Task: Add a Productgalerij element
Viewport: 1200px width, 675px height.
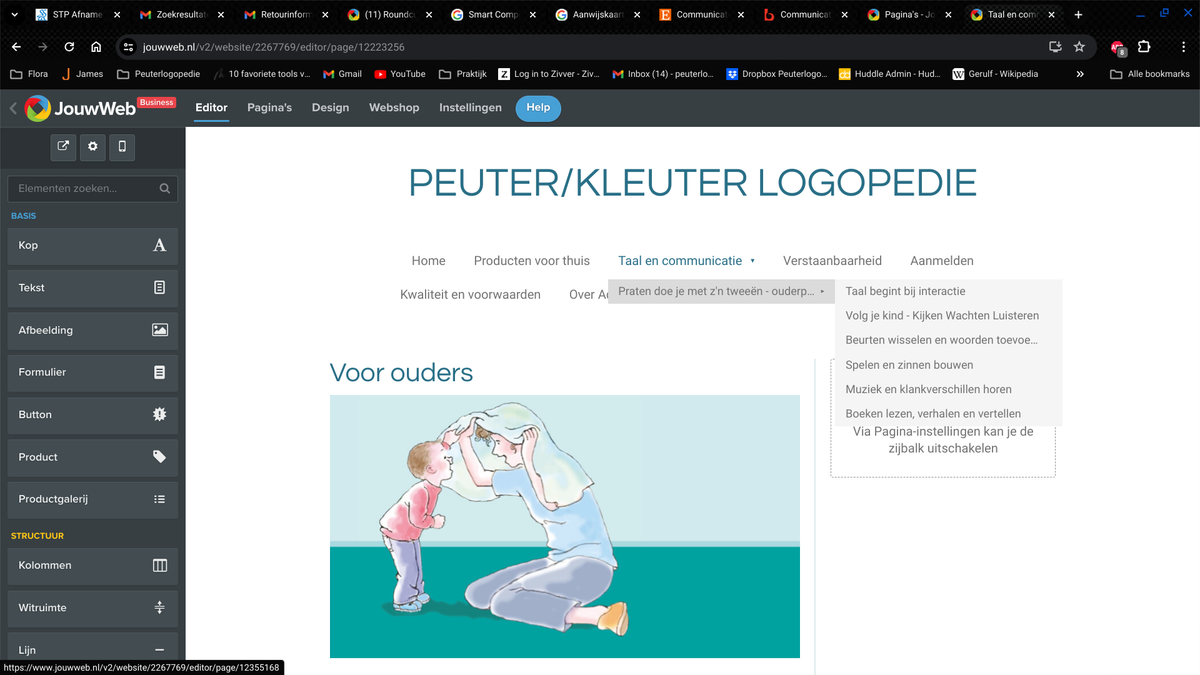Action: click(x=93, y=499)
